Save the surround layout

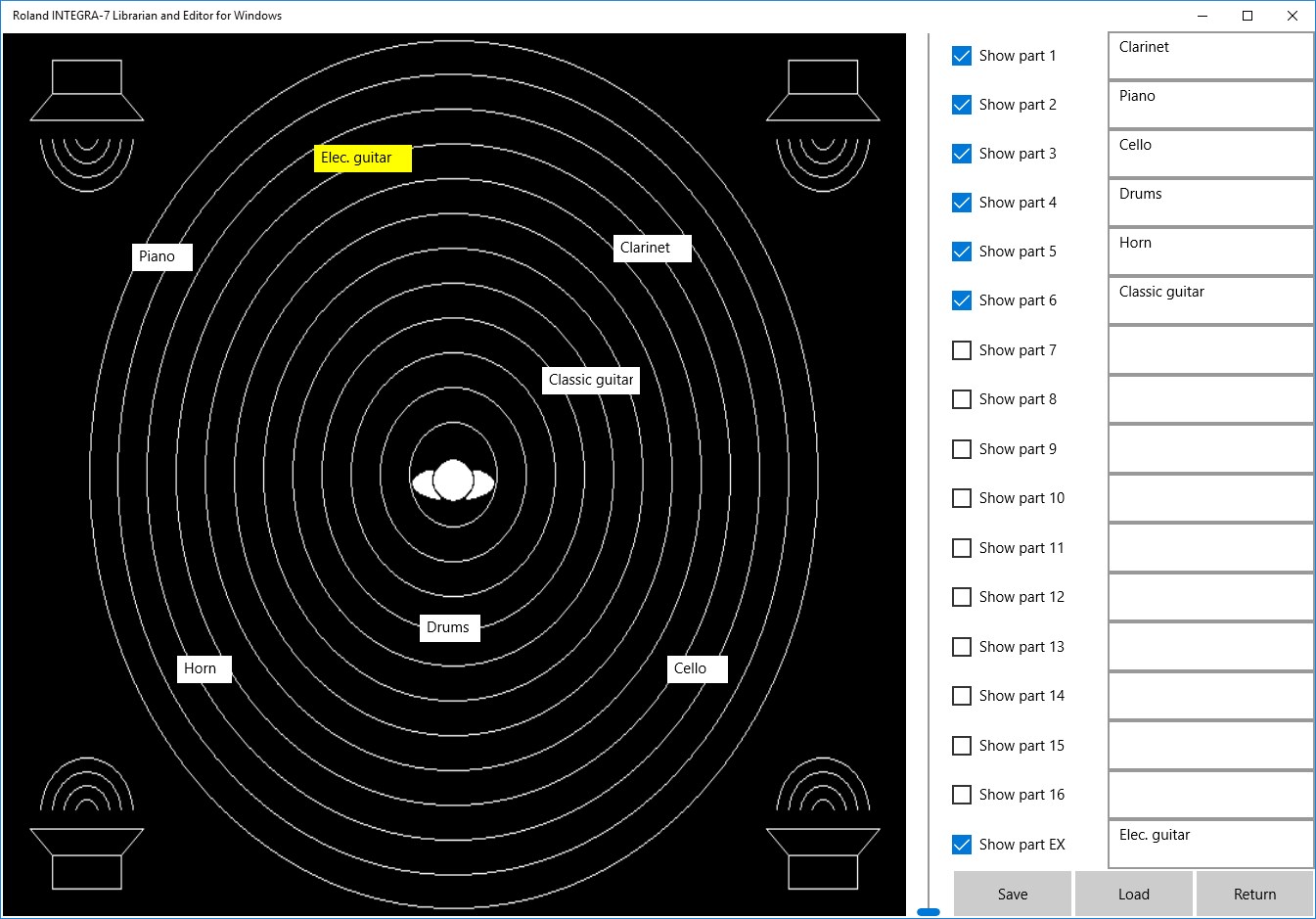[x=1013, y=894]
